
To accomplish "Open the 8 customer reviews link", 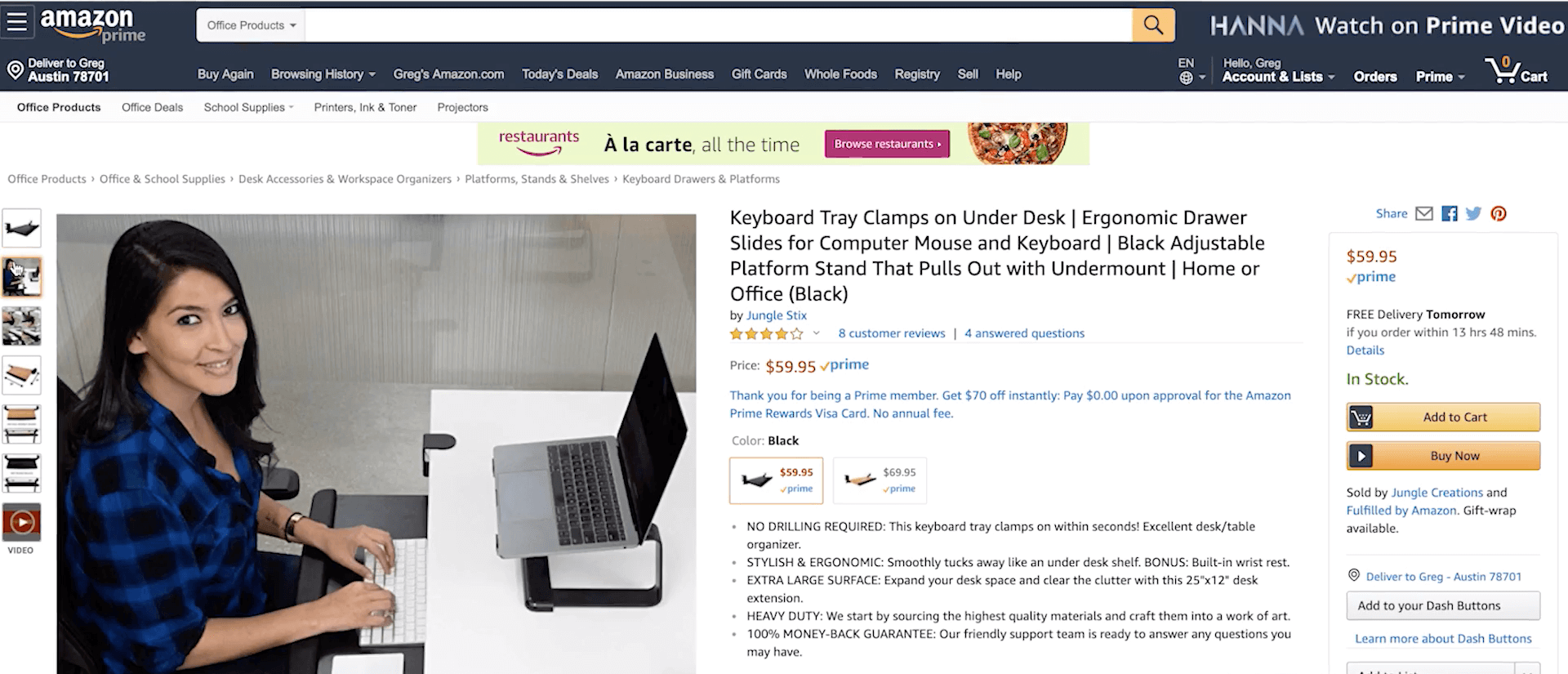I will coord(892,333).
